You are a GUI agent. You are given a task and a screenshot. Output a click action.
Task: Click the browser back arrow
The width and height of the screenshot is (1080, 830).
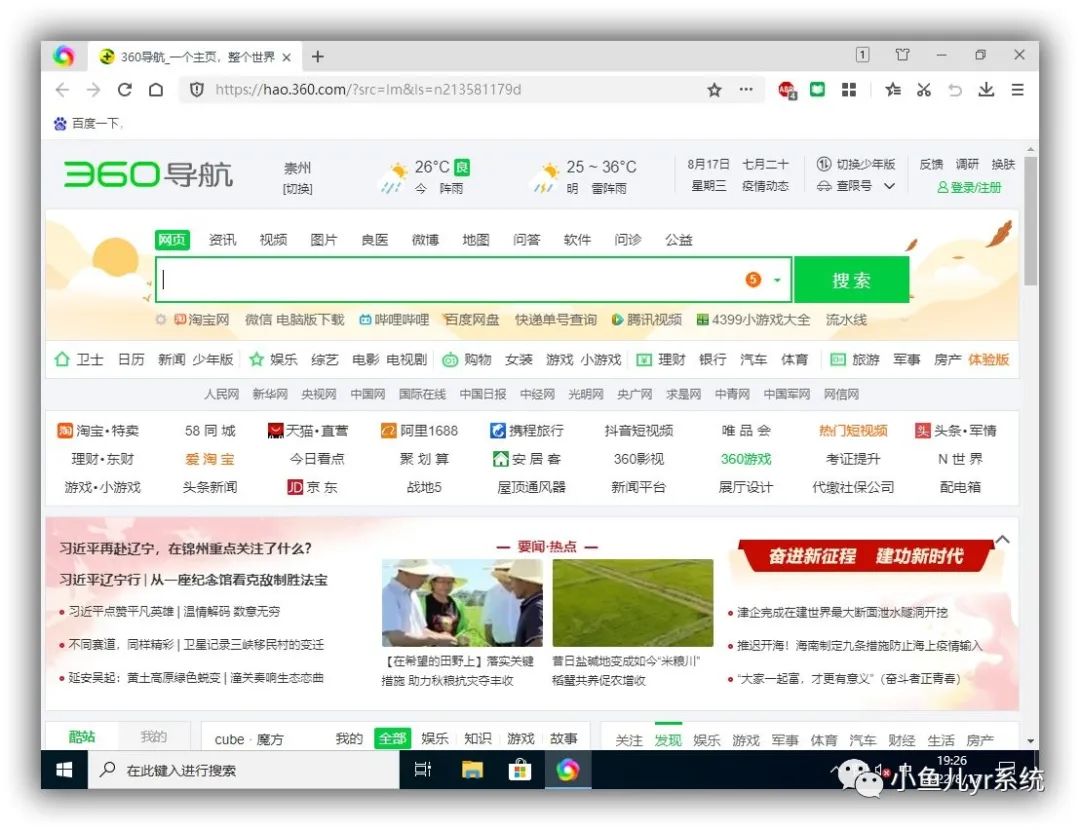coord(63,90)
